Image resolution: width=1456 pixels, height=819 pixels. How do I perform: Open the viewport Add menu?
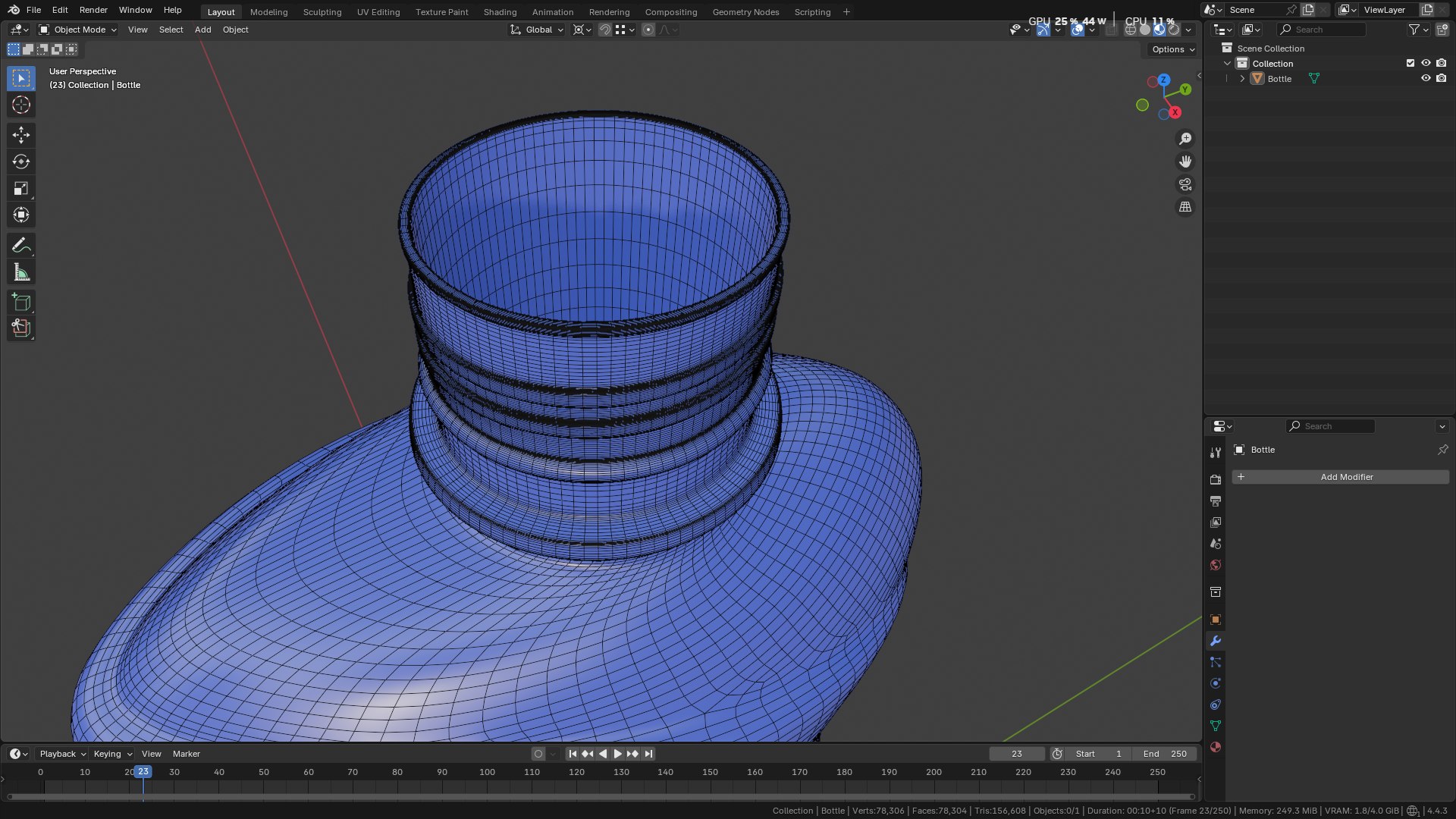[x=202, y=30]
